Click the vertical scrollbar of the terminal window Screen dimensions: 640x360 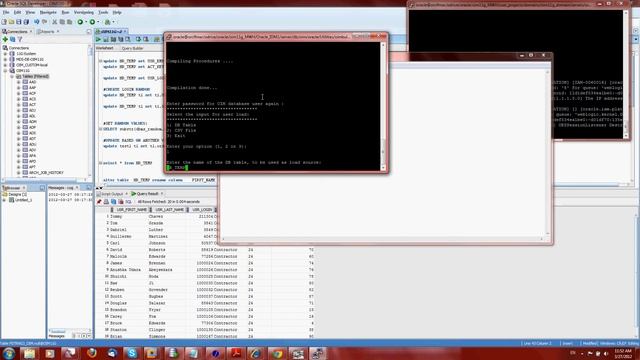pyautogui.click(x=383, y=107)
